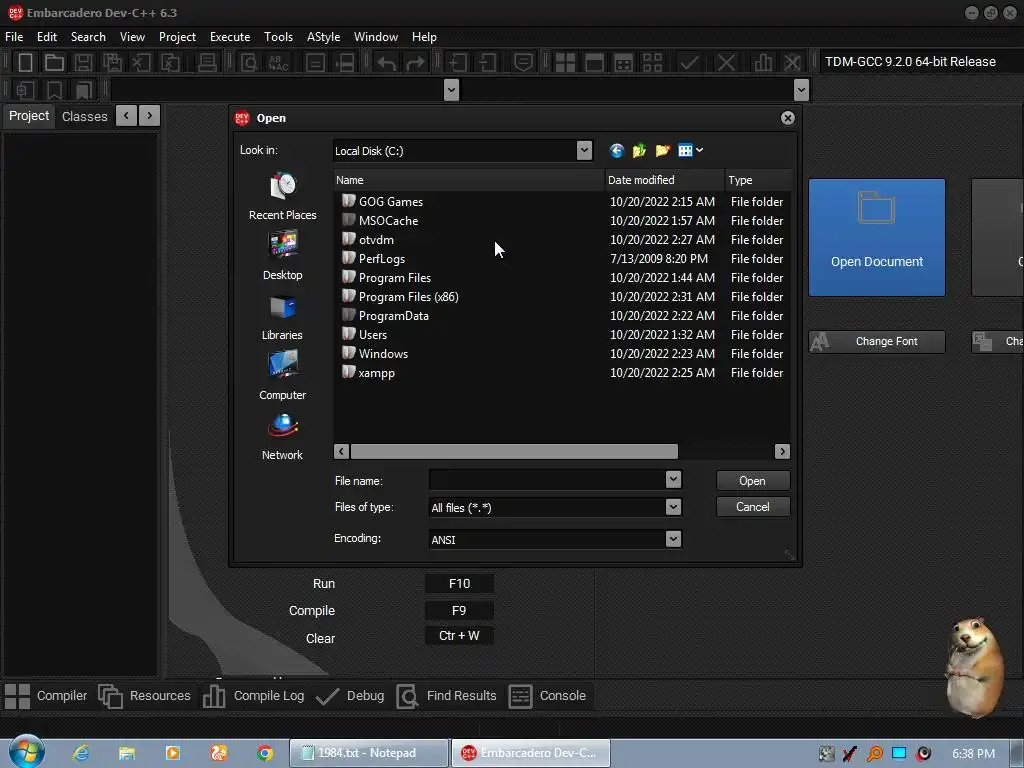Click the Rebuild All toolbar icon

pos(652,63)
